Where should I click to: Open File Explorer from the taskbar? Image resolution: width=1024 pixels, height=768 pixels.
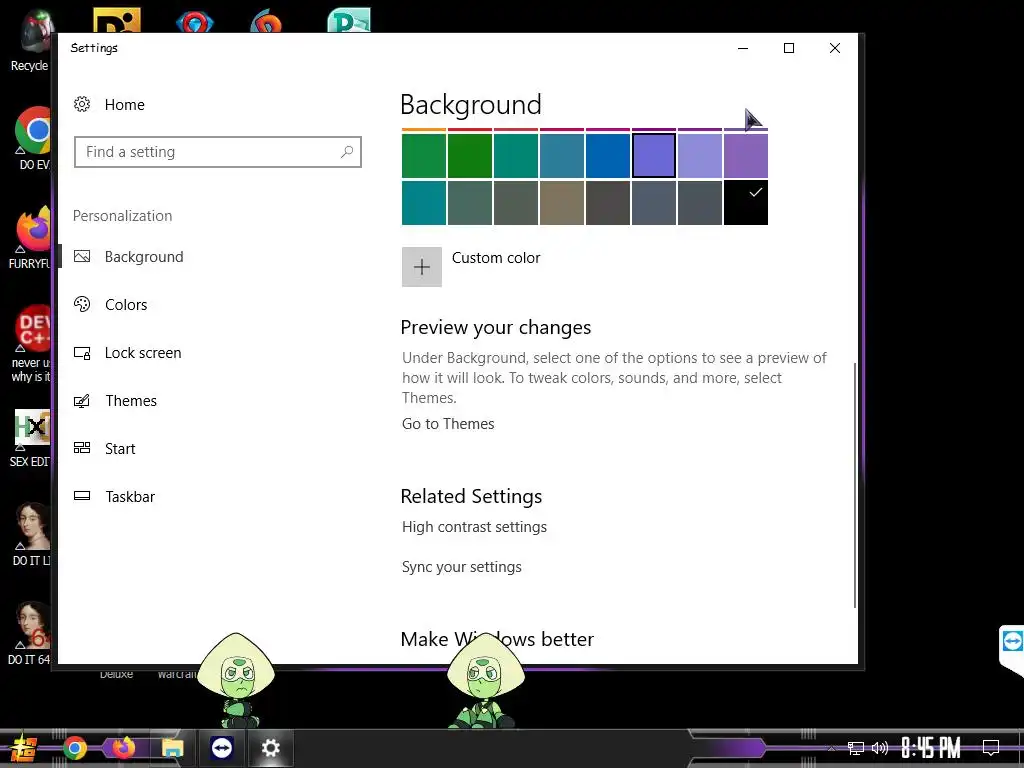(172, 748)
